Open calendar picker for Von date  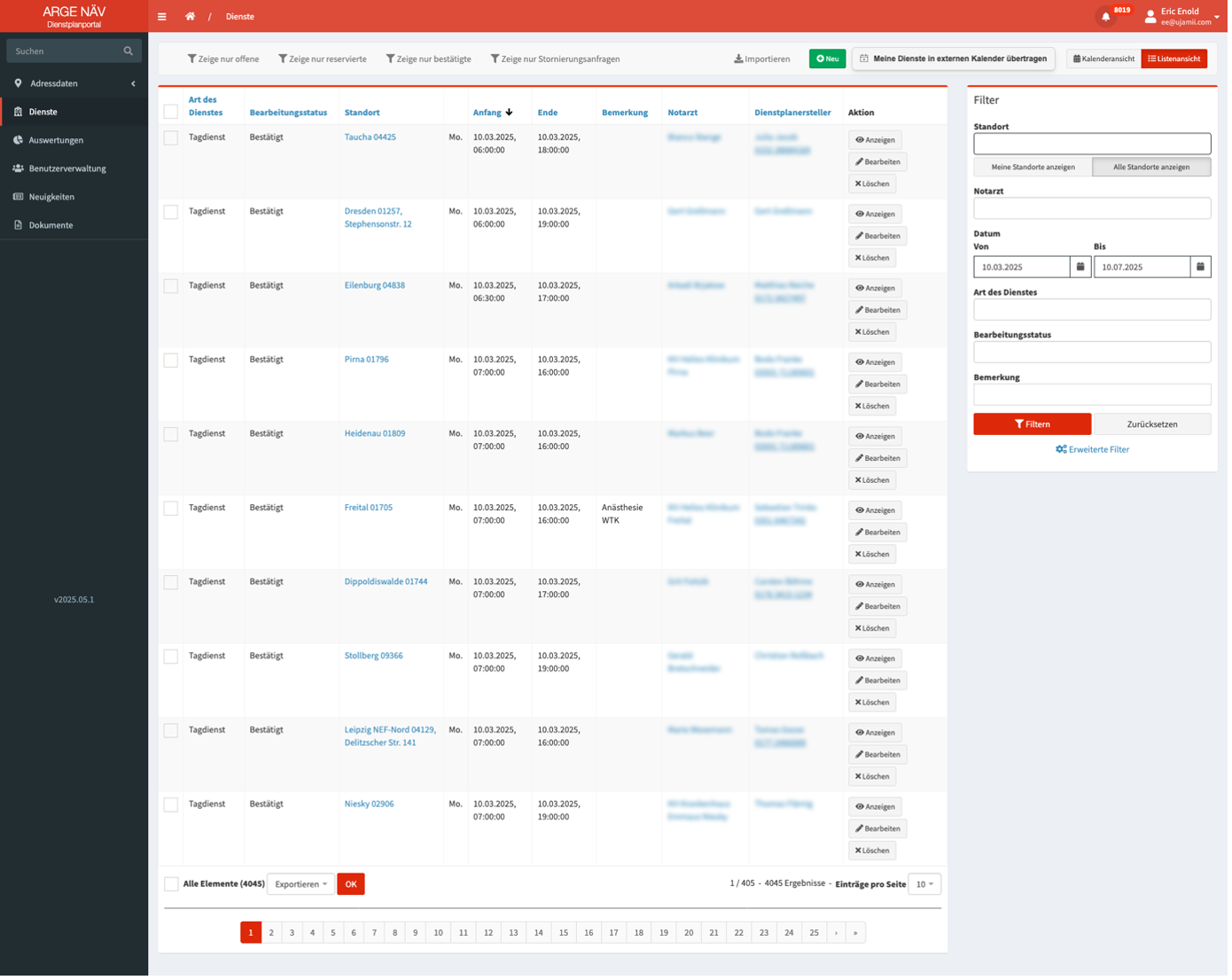coord(1080,267)
